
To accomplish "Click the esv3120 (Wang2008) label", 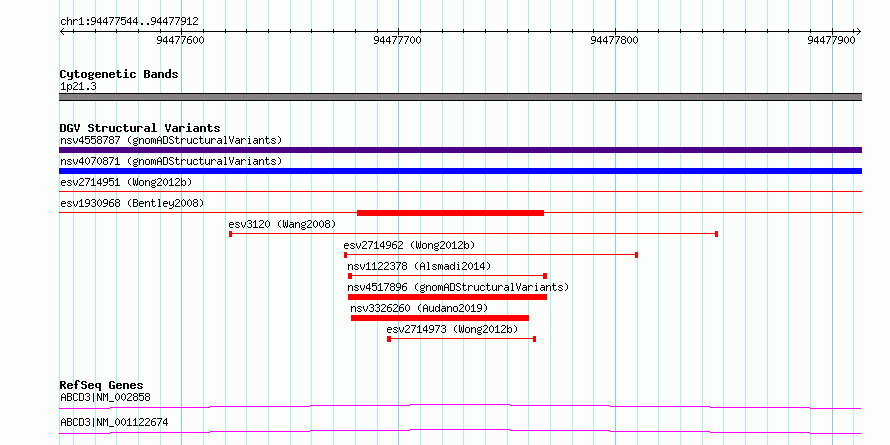I will click(282, 224).
